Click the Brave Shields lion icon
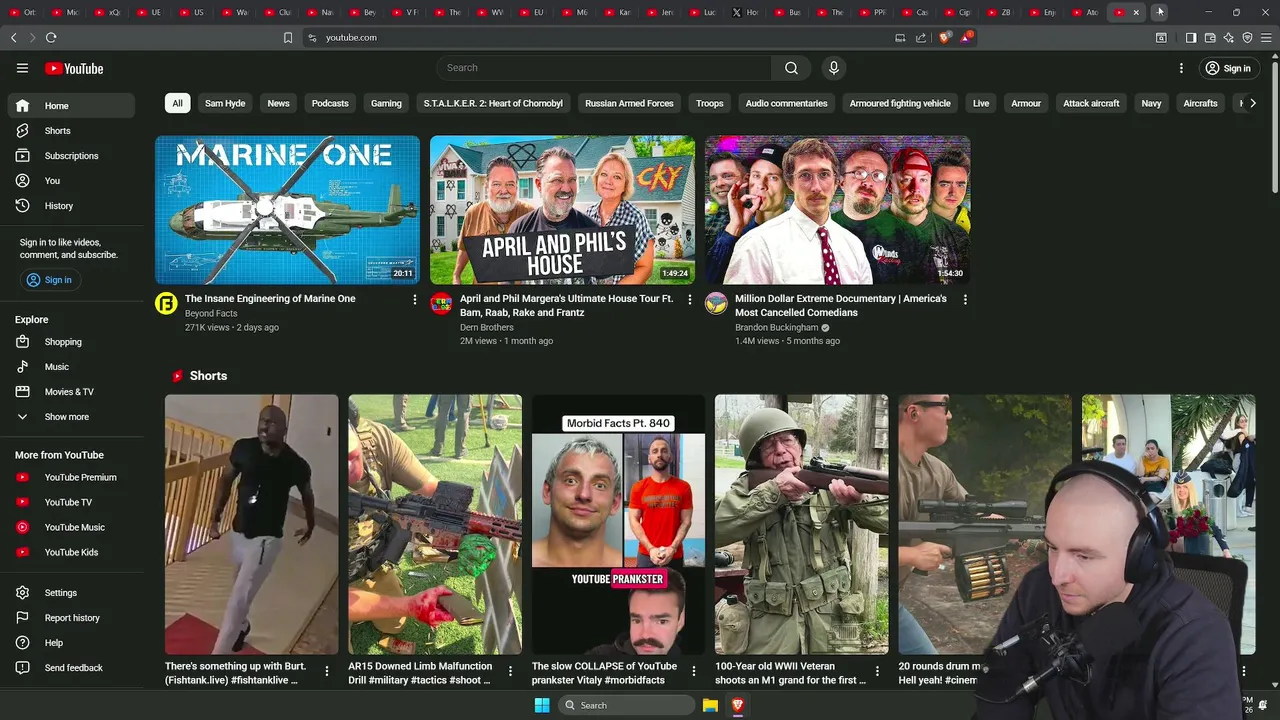 pos(945,37)
